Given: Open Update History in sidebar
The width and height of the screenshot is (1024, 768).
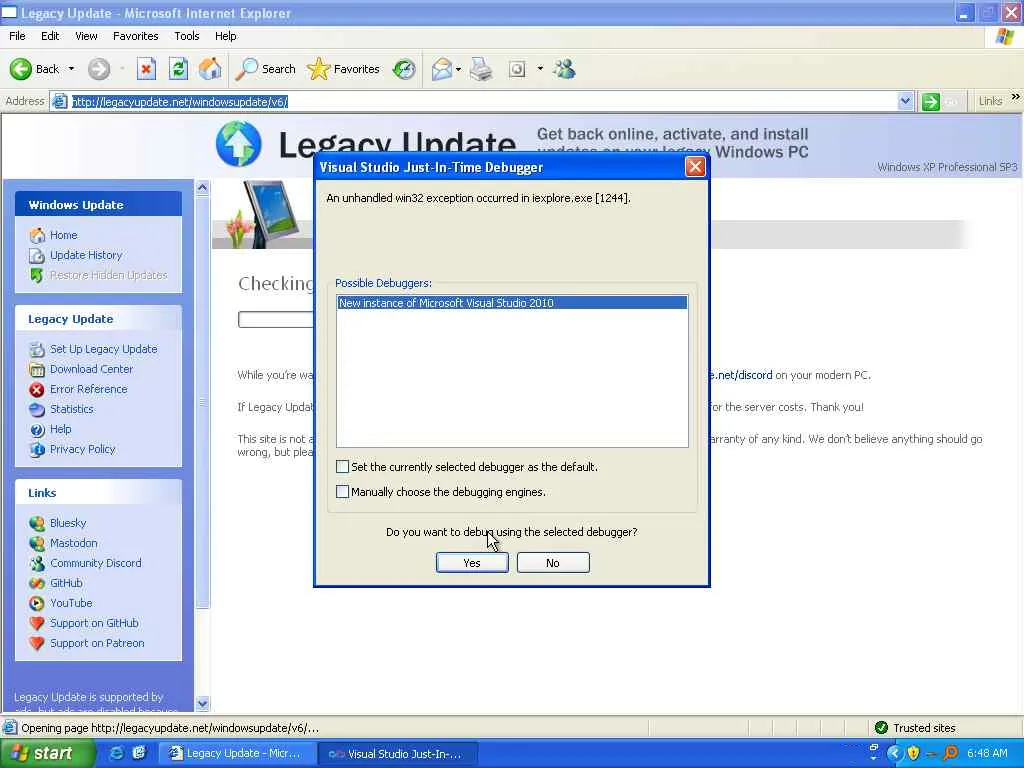Looking at the screenshot, I should 86,255.
